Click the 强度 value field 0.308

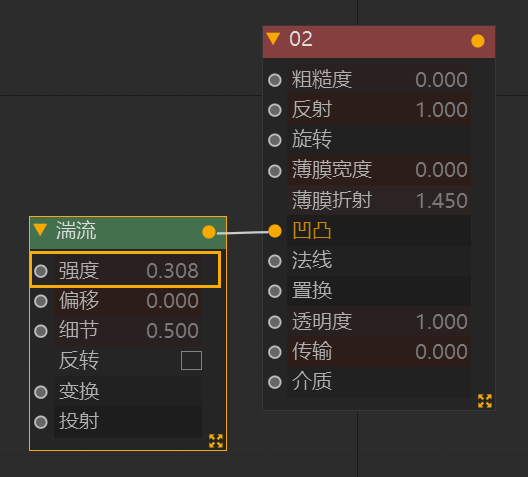(x=128, y=270)
